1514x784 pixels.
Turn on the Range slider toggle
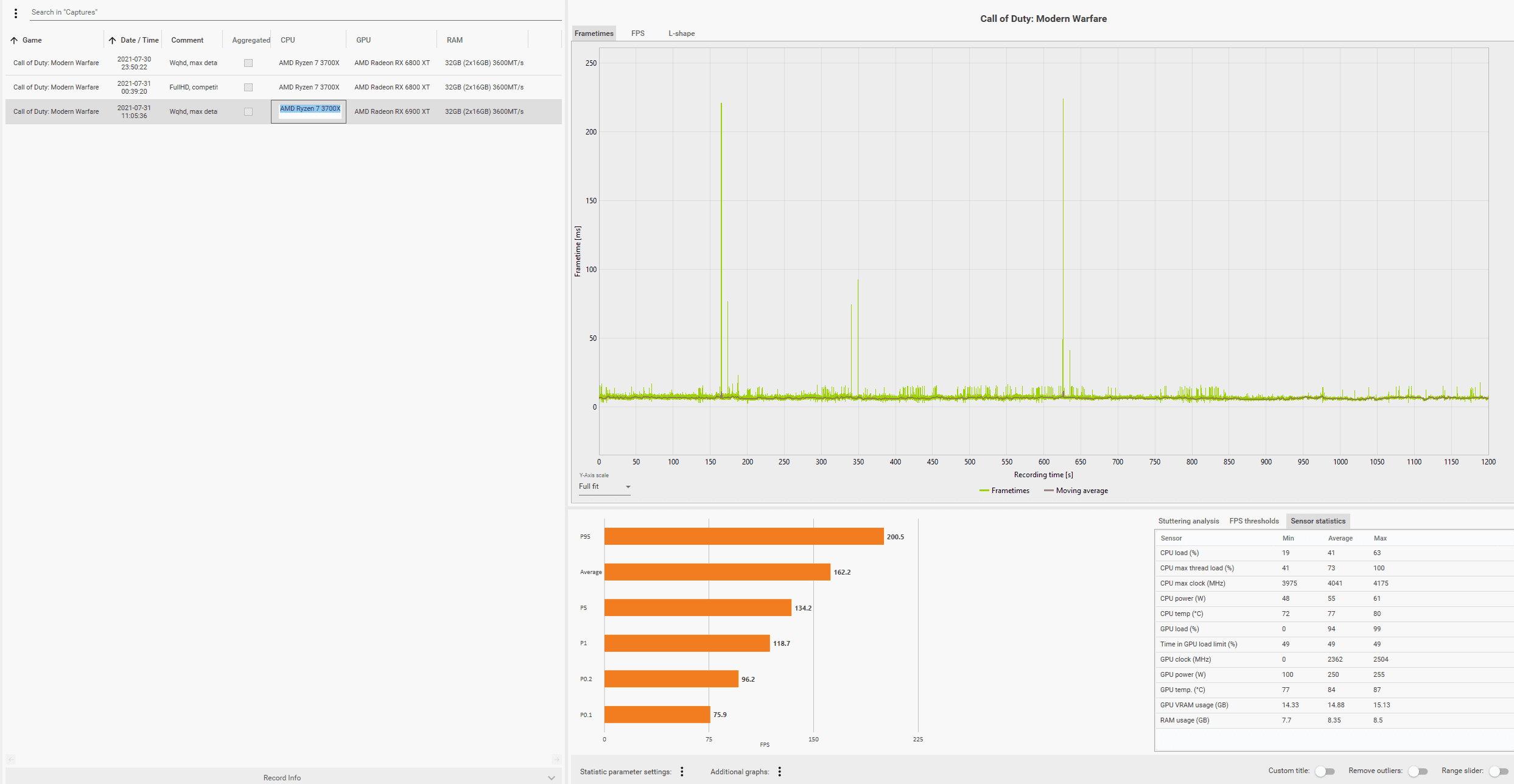point(1498,771)
